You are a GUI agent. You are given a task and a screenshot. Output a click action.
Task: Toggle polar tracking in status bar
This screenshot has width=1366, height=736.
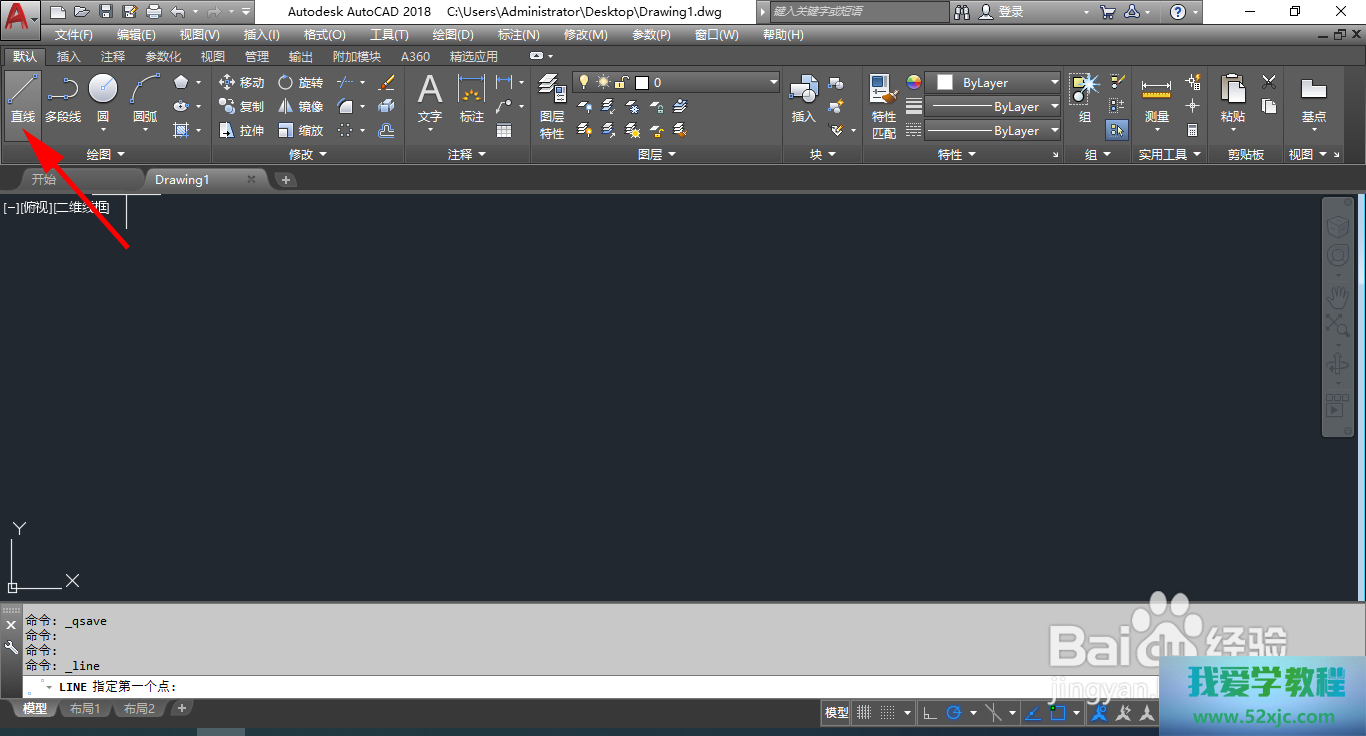[954, 713]
